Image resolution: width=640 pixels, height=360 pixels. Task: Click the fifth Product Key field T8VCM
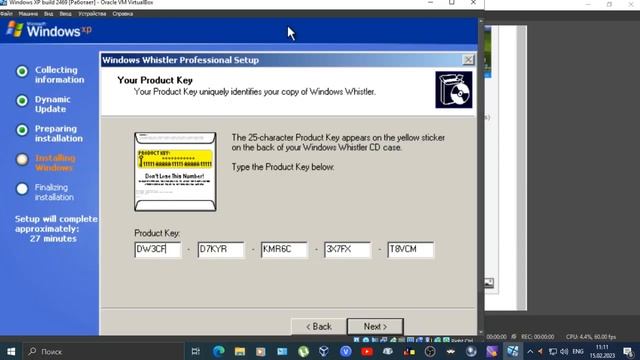[x=411, y=249]
